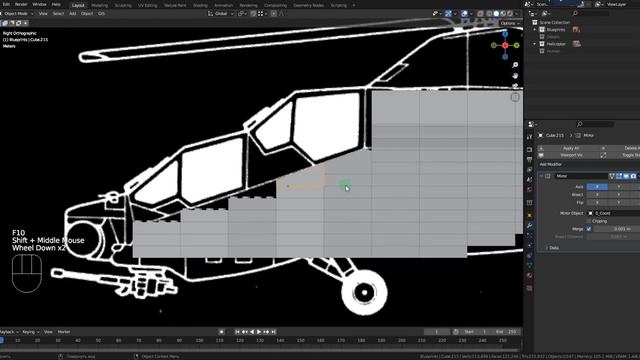This screenshot has width=640, height=360.
Task: Switch to the Modeling workspace tab
Action: click(100, 5)
